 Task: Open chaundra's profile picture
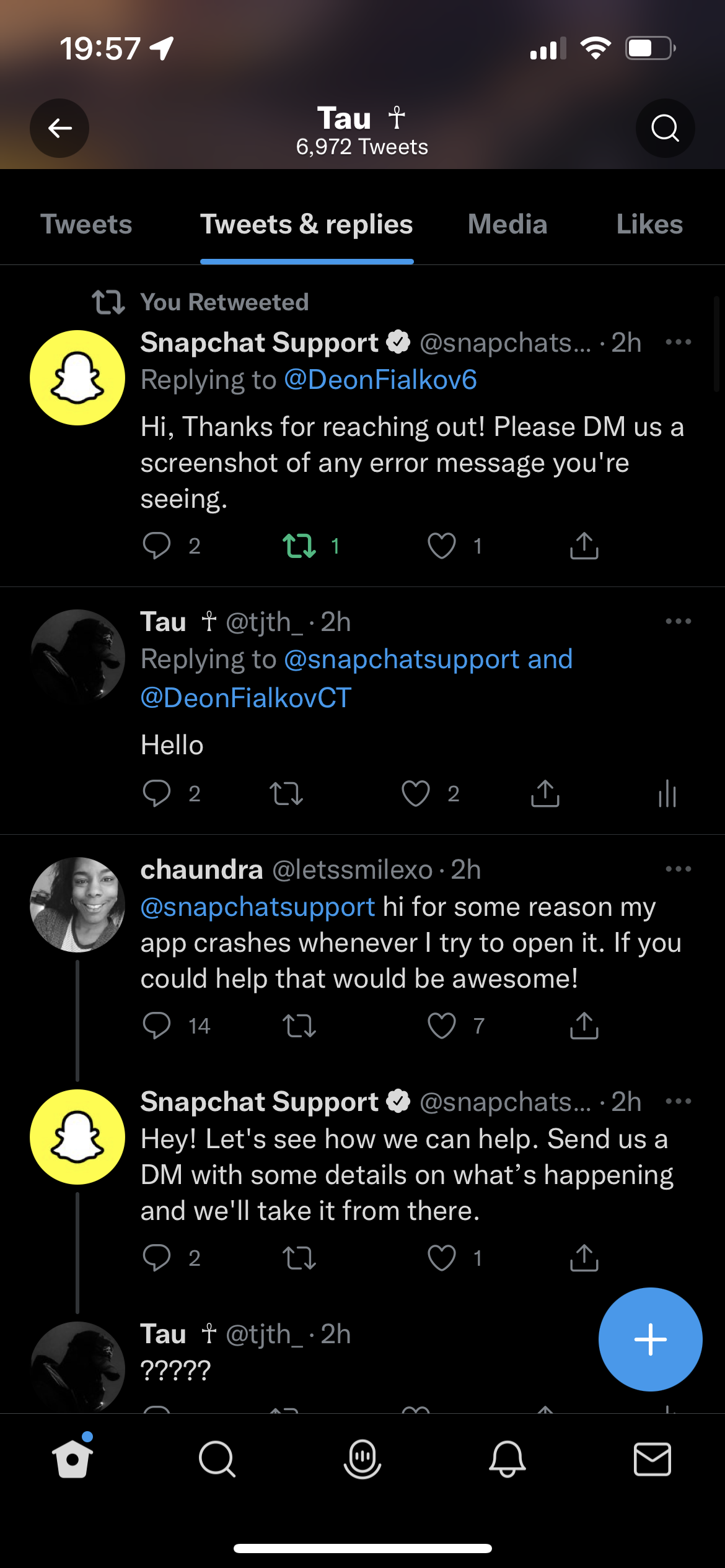point(77,904)
